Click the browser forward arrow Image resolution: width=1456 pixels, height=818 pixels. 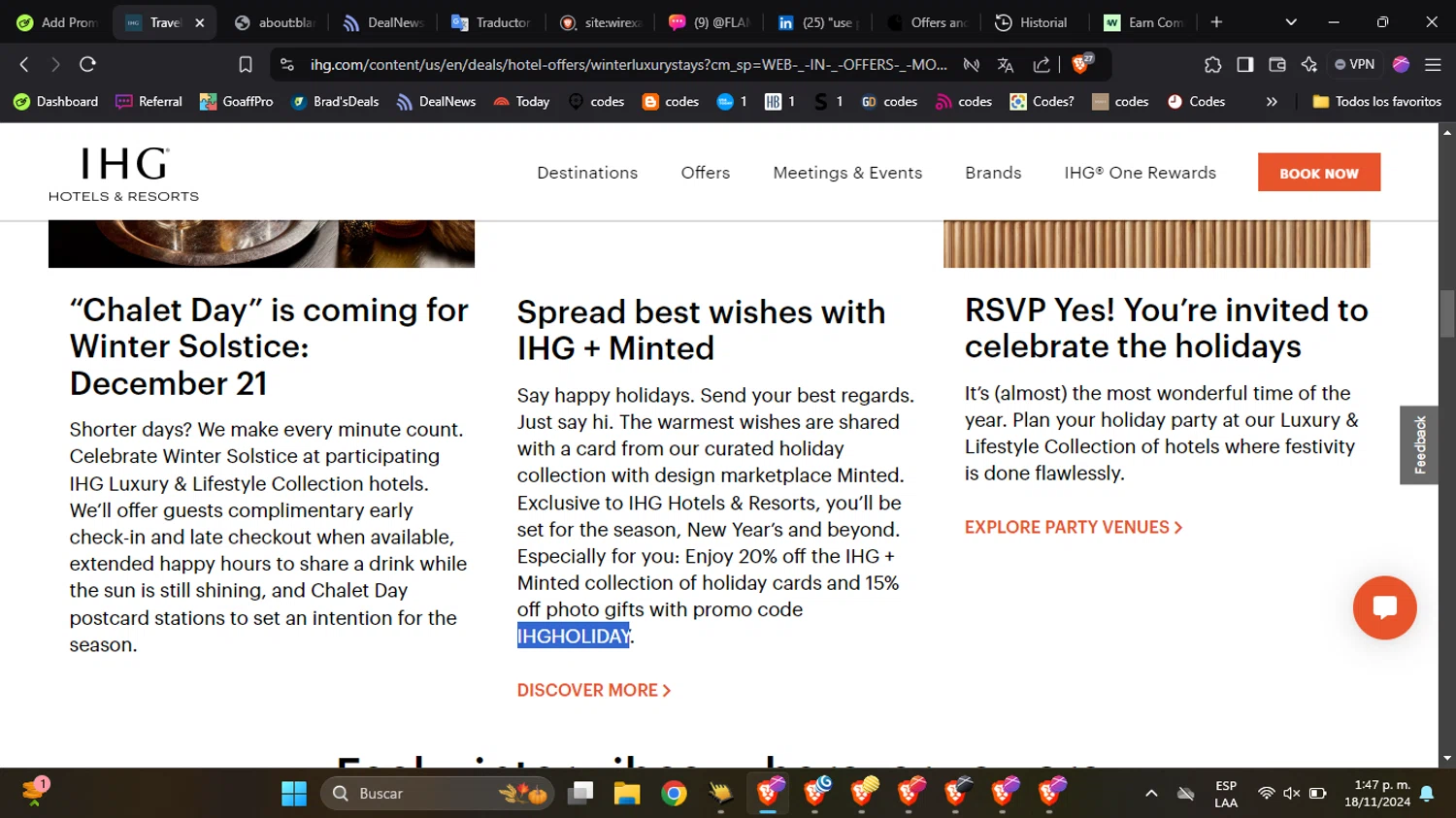[55, 64]
